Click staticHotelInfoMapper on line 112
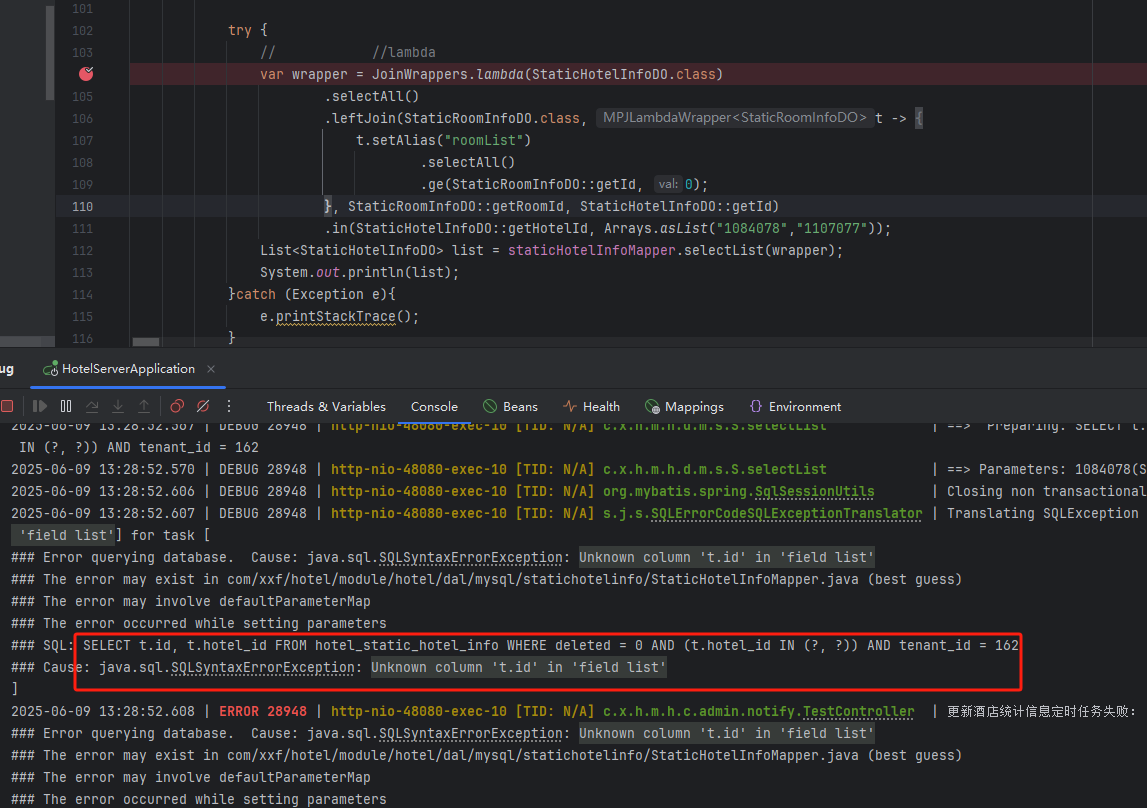The image size is (1147, 808). pyautogui.click(x=592, y=250)
